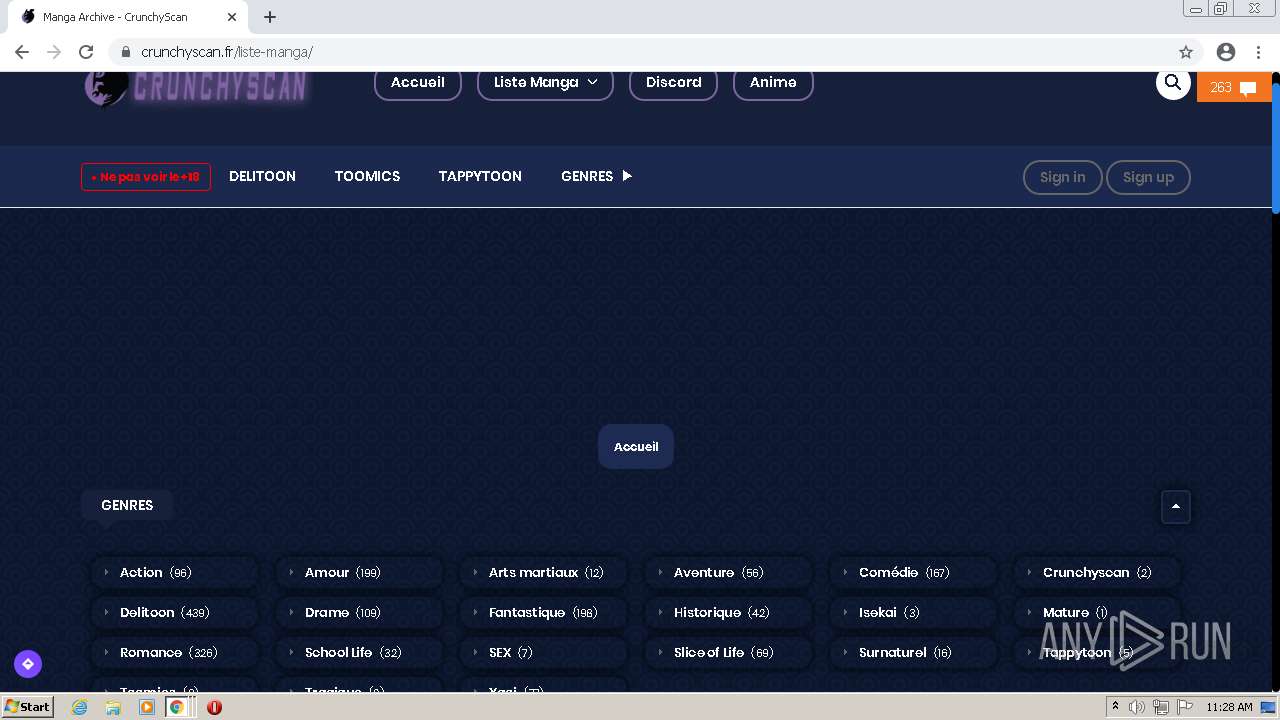Filter by School Life genre

click(360, 652)
